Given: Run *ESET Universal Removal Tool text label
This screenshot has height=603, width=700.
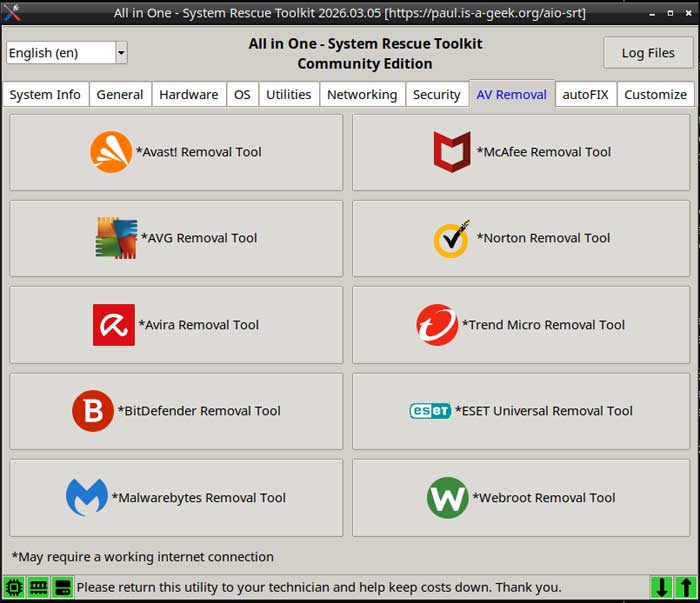Looking at the screenshot, I should click(x=544, y=411).
